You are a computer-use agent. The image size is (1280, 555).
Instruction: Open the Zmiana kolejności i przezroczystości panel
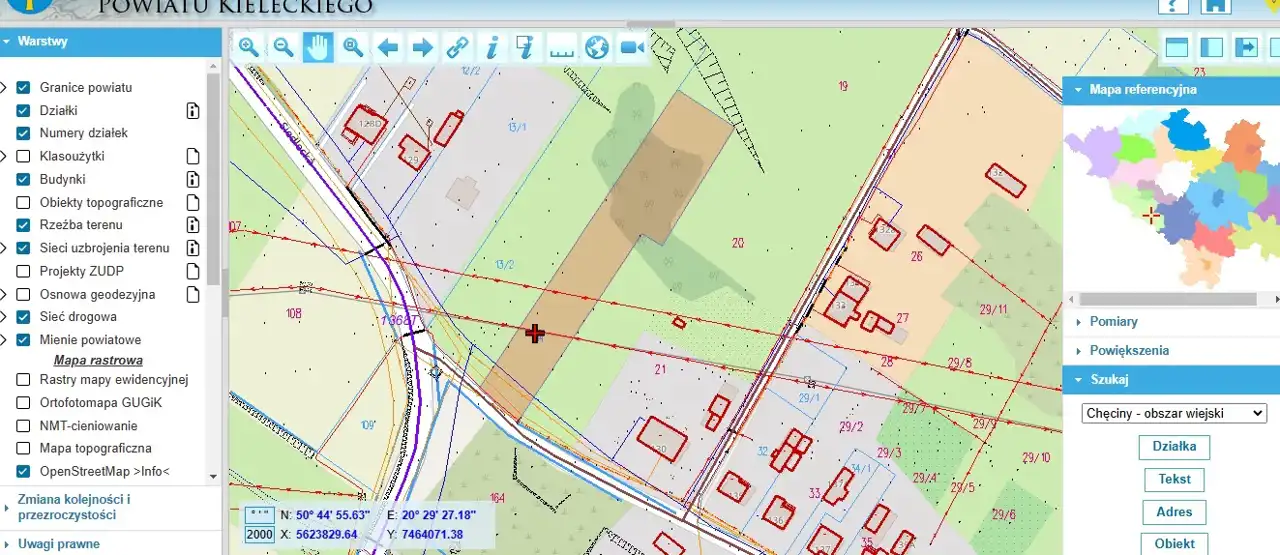tap(74, 507)
